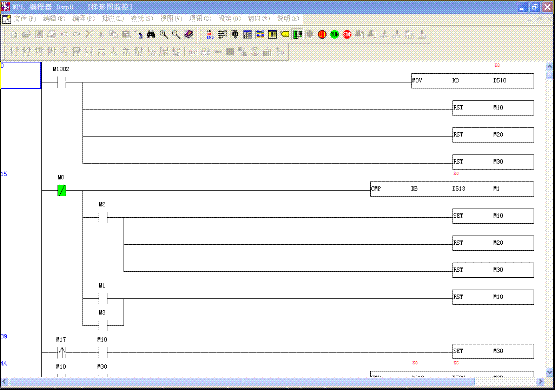Click the binoculars find icon
The image size is (555, 390).
(x=151, y=34)
